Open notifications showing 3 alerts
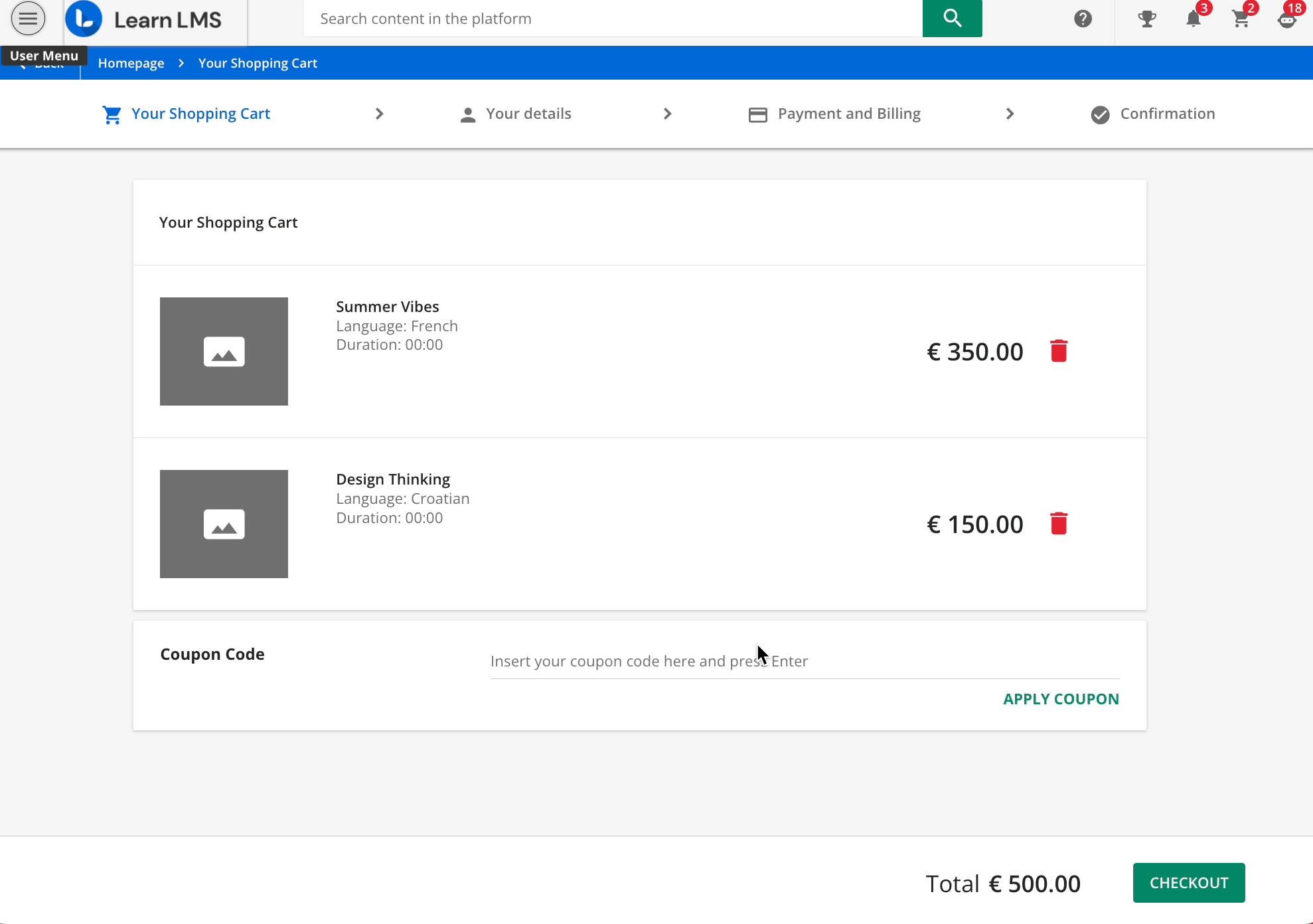The image size is (1313, 924). pyautogui.click(x=1194, y=19)
